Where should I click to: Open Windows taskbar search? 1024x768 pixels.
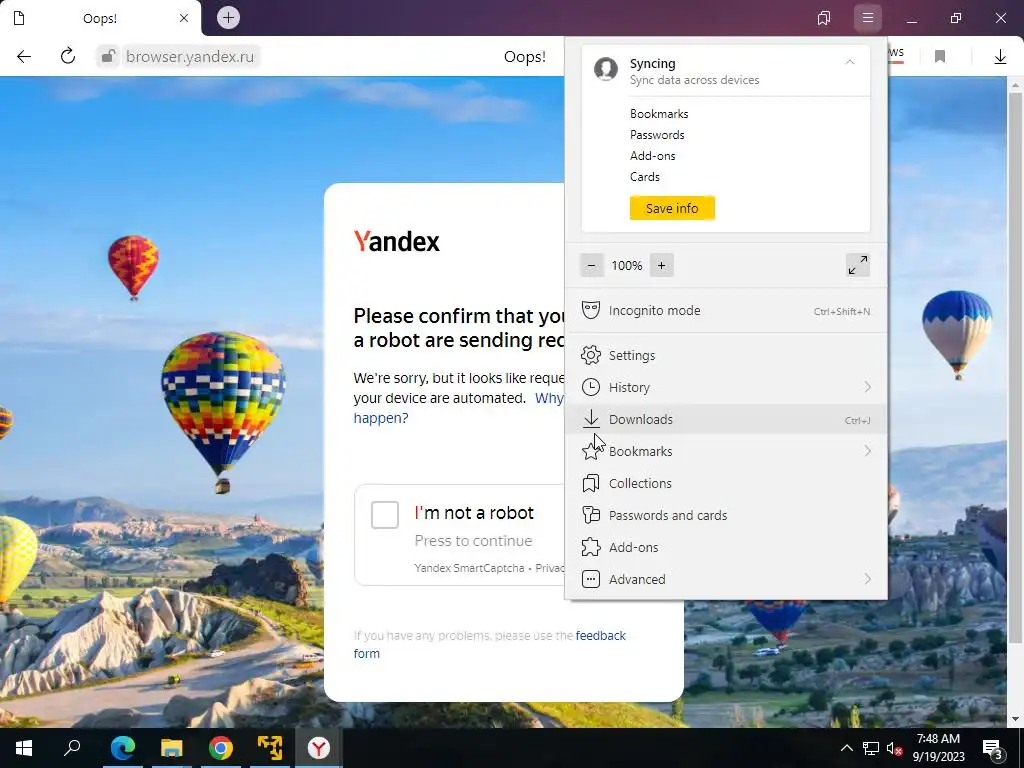pos(72,748)
